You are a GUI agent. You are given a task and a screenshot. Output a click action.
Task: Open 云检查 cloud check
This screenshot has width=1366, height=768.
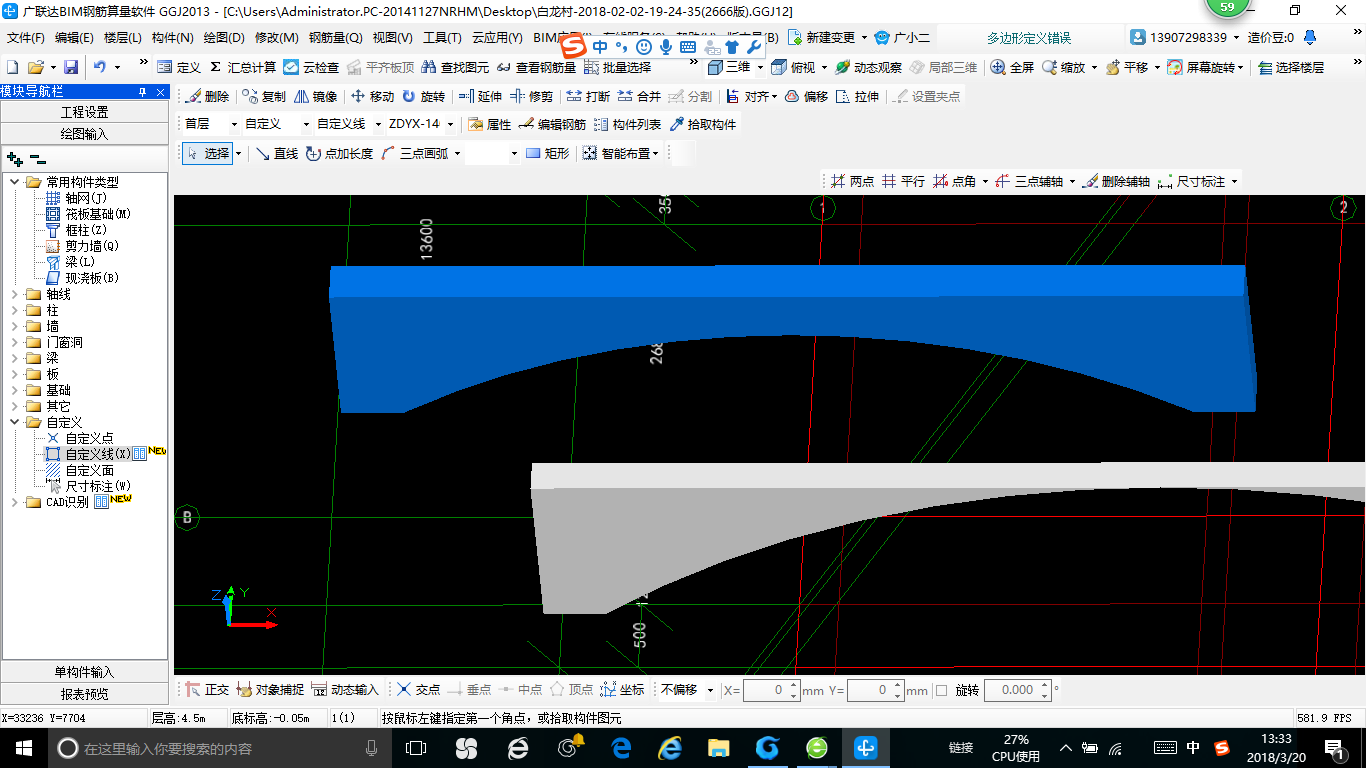[x=311, y=67]
